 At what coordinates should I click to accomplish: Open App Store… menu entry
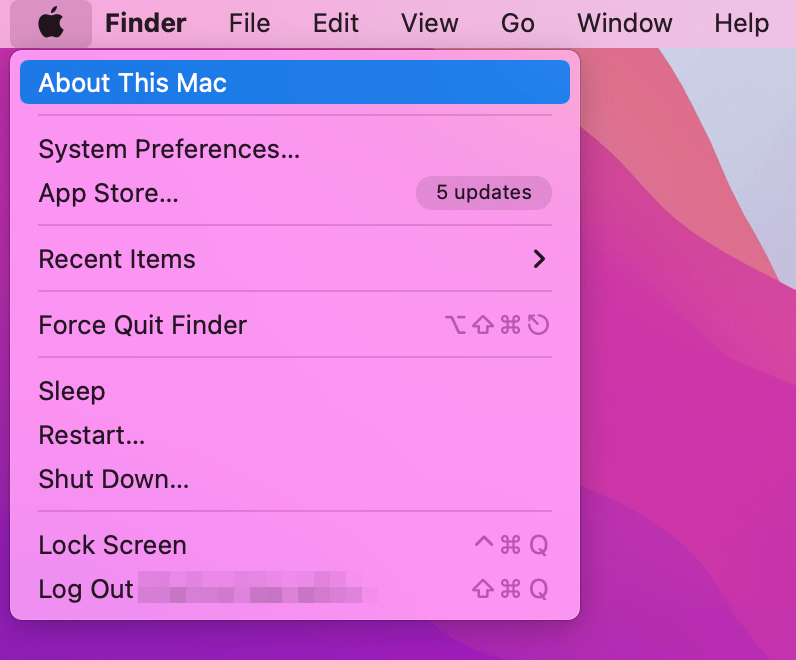point(295,193)
